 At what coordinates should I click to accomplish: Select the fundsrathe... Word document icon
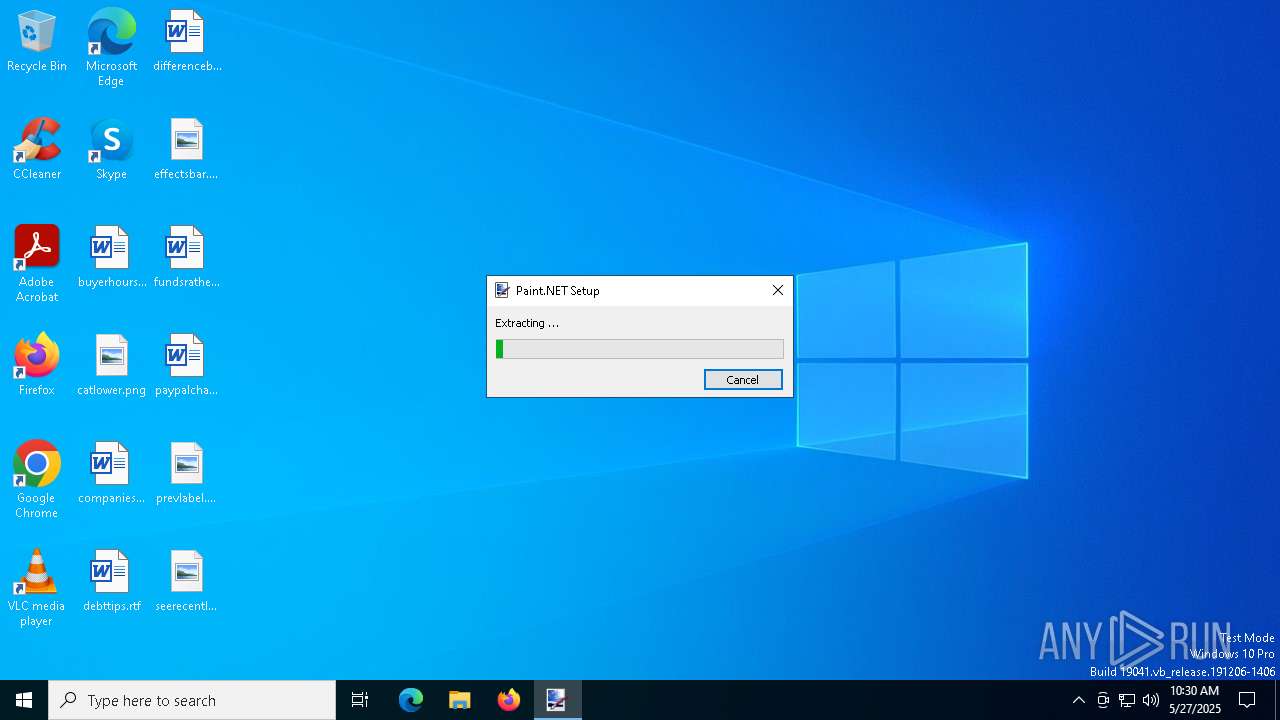coord(186,258)
